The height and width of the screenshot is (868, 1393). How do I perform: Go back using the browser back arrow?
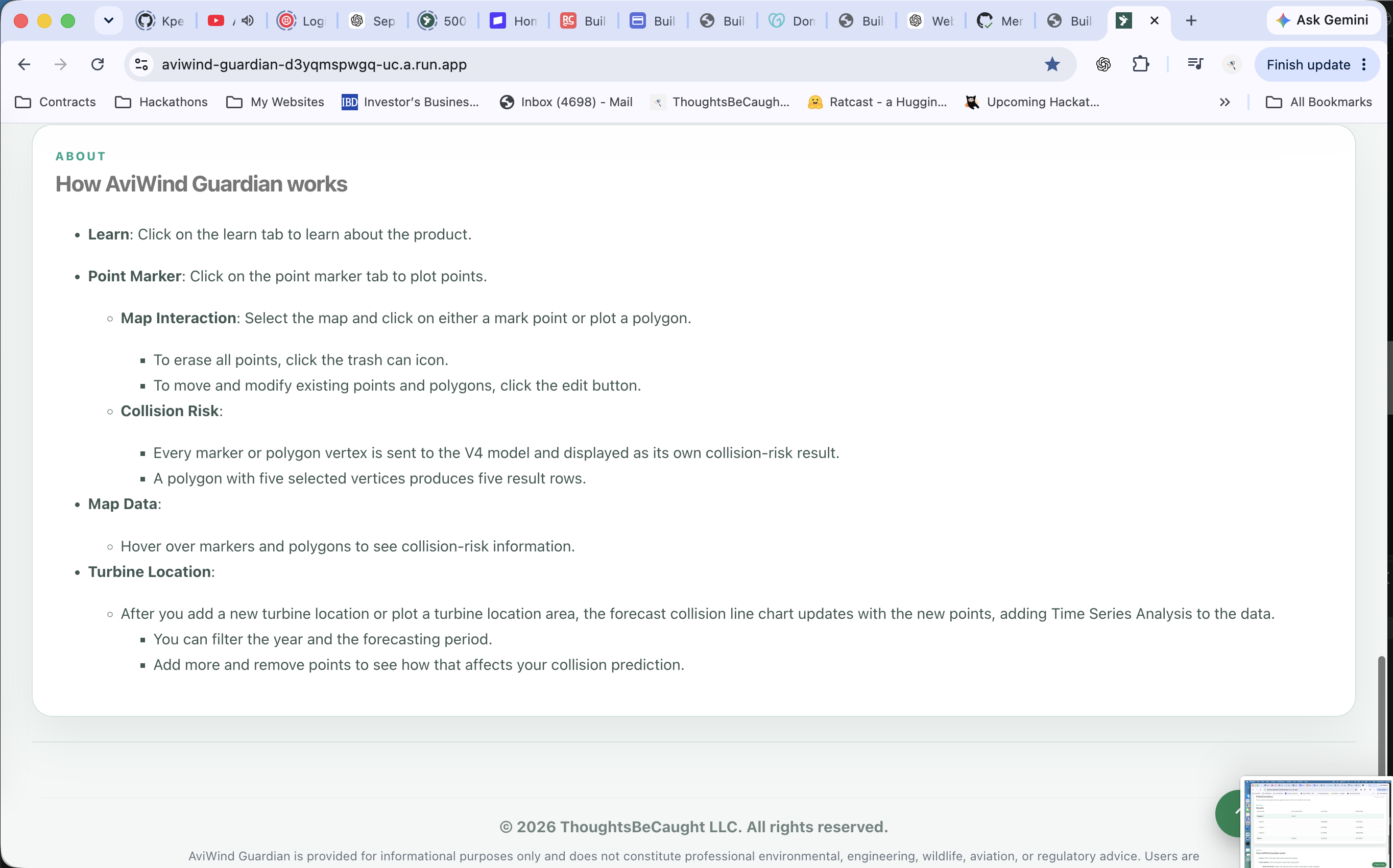point(24,64)
